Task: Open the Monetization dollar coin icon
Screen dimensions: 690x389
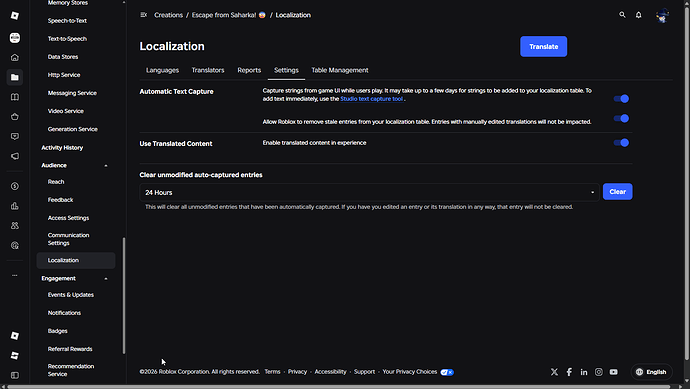Action: tap(15, 186)
